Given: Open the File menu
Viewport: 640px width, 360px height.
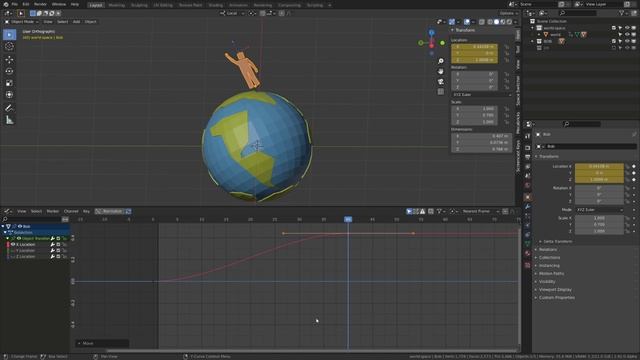Looking at the screenshot, I should click(15, 4).
